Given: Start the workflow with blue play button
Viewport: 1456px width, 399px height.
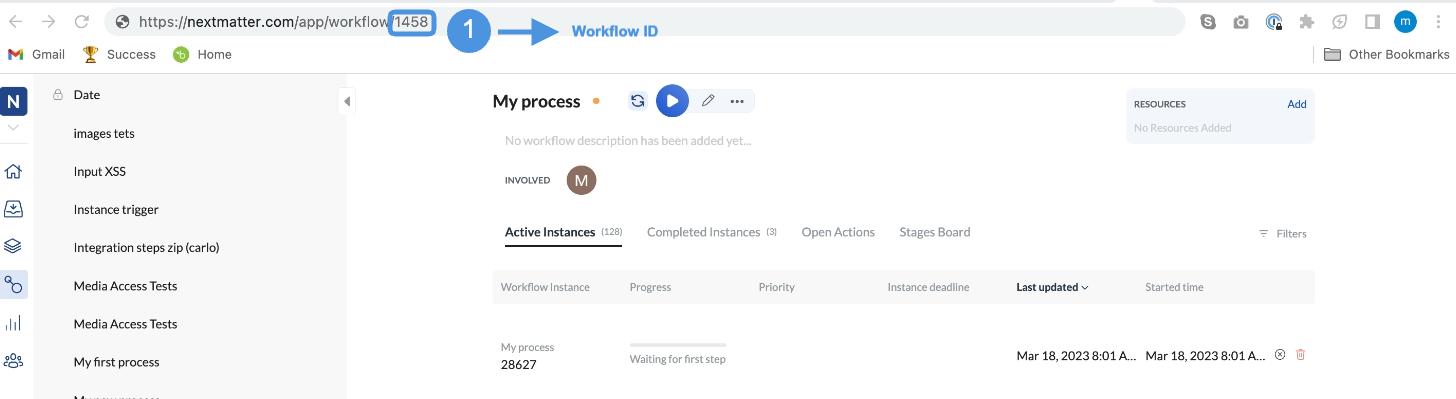Looking at the screenshot, I should point(672,101).
